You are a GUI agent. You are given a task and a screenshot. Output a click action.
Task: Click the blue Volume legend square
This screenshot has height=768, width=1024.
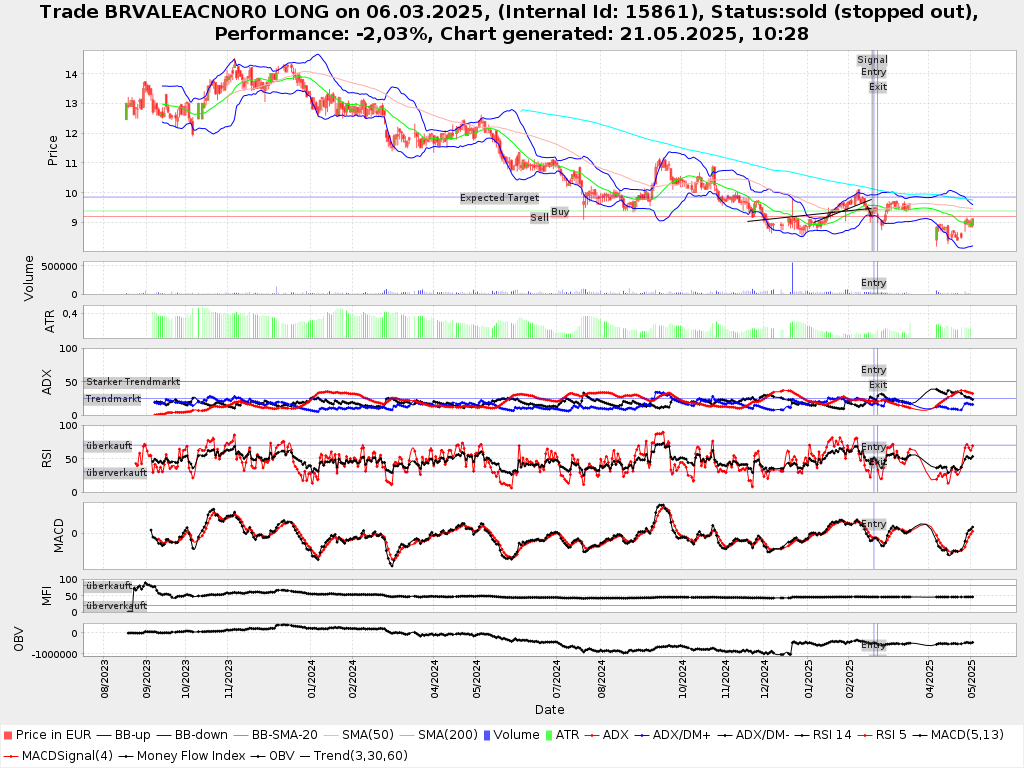click(x=487, y=735)
